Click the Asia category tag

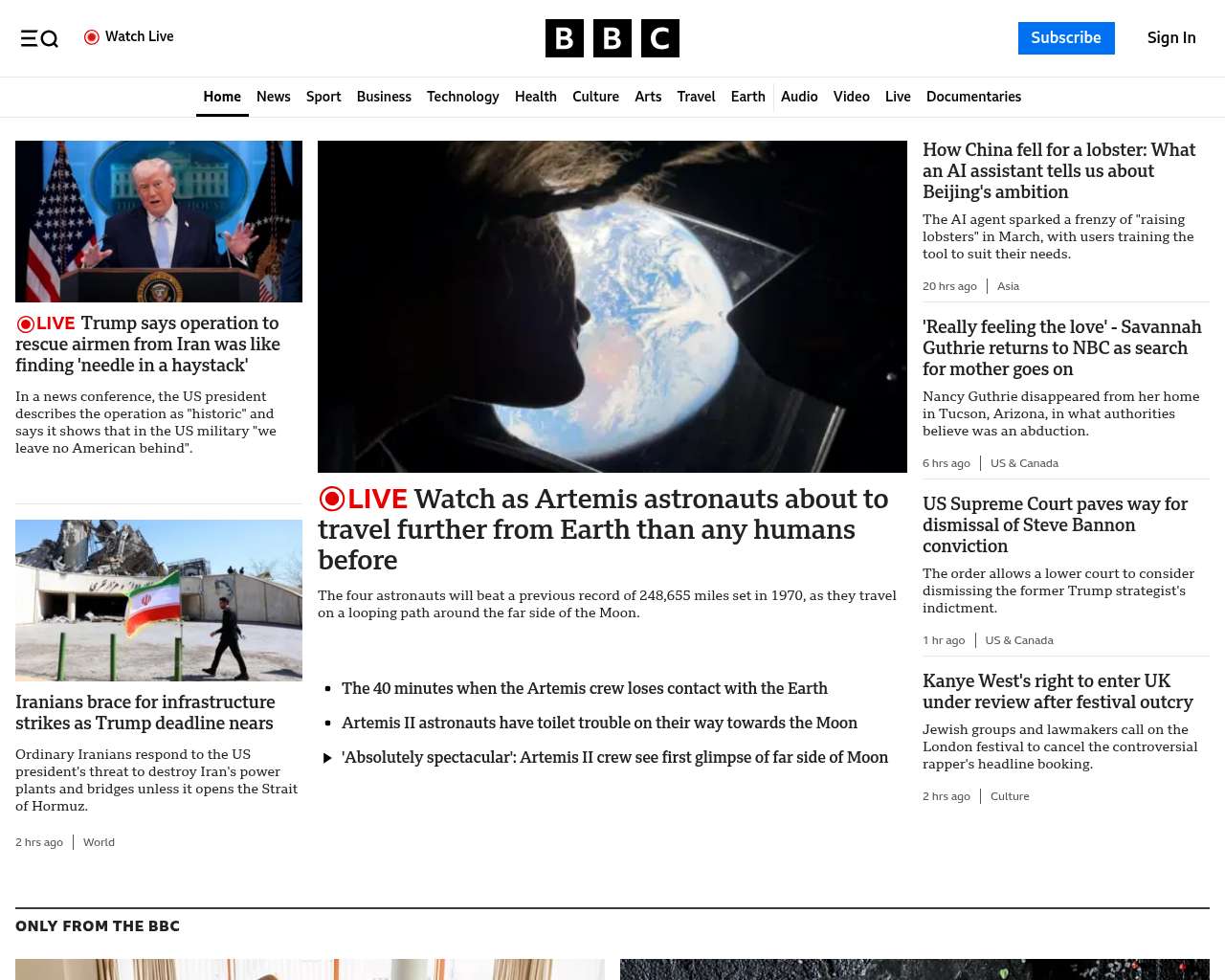click(x=1008, y=286)
